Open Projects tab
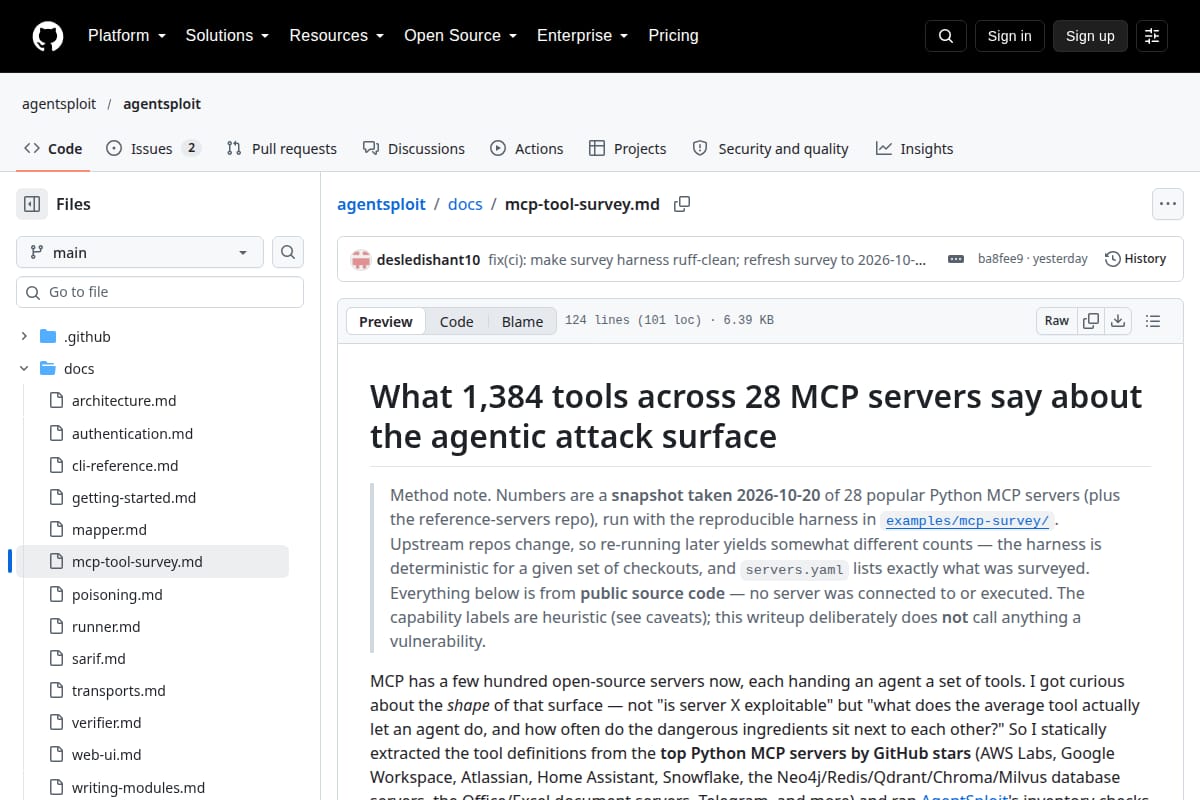The height and width of the screenshot is (800, 1200). (628, 148)
